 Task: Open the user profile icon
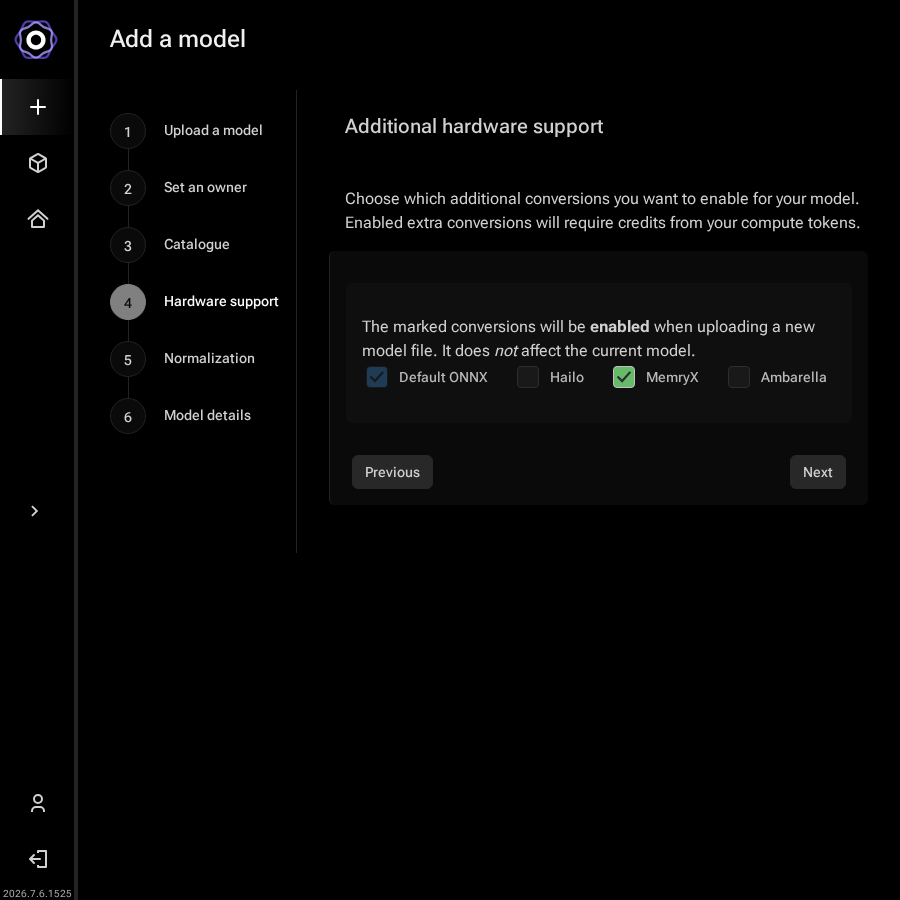pyautogui.click(x=38, y=803)
